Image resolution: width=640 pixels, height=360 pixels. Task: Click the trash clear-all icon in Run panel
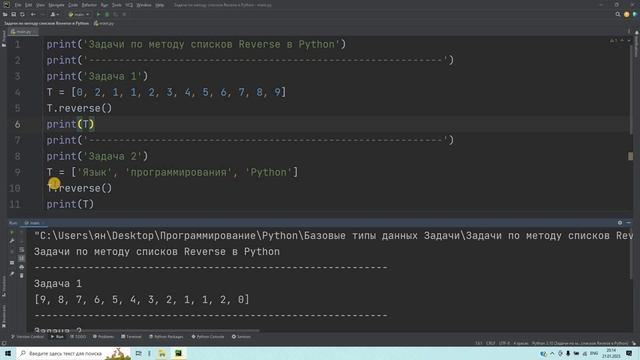[22, 276]
